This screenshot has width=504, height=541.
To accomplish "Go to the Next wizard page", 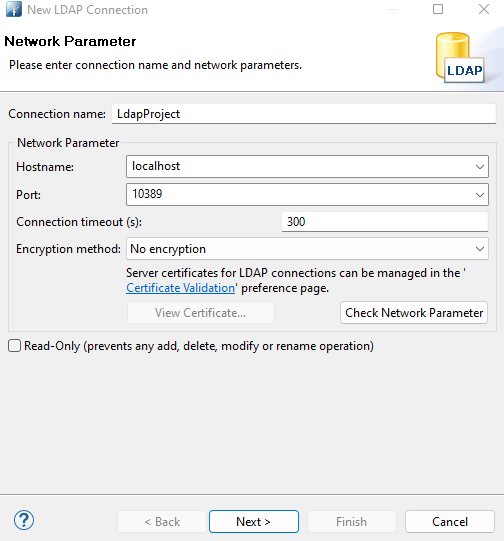I will (x=254, y=522).
